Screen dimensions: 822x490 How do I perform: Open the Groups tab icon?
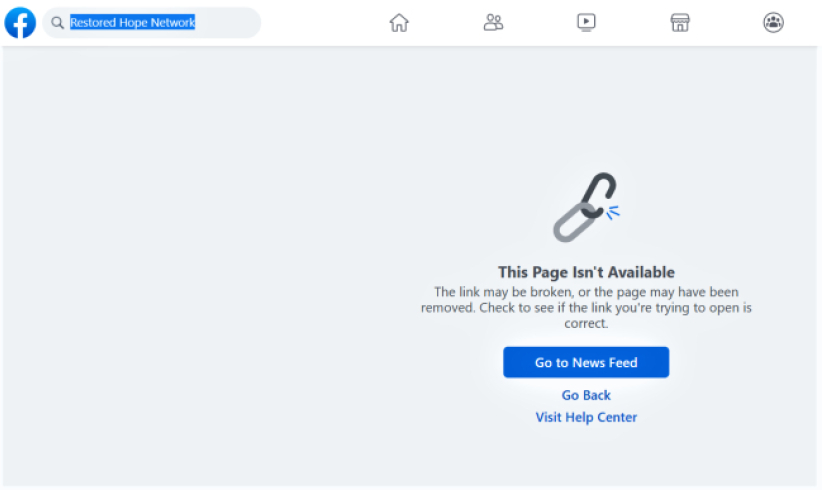[x=773, y=22]
